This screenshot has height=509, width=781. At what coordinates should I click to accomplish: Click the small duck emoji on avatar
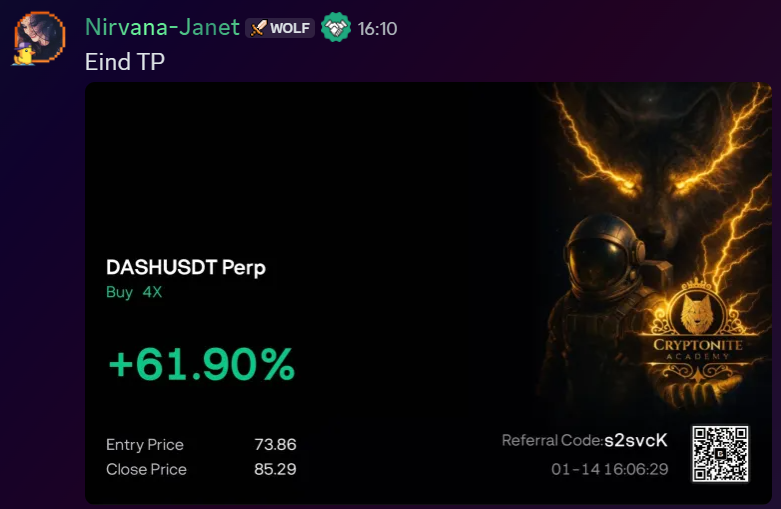pyautogui.click(x=22, y=57)
